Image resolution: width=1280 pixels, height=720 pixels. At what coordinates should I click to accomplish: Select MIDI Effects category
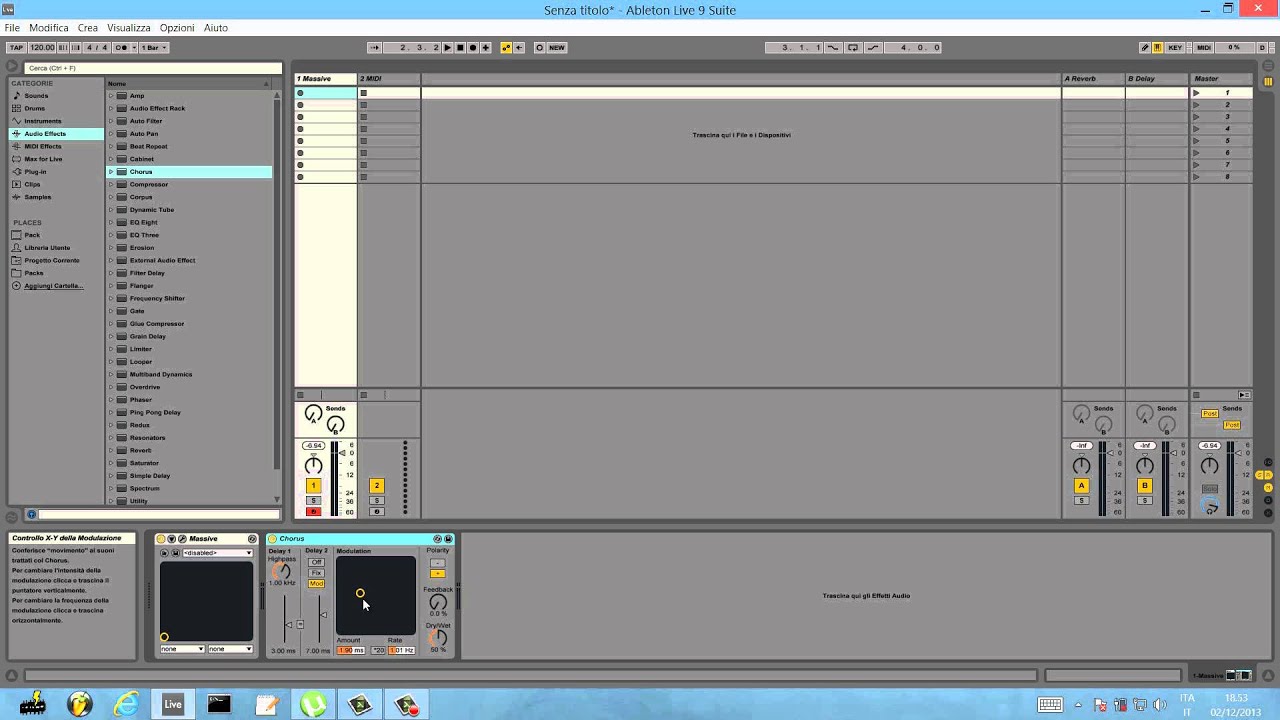42,146
